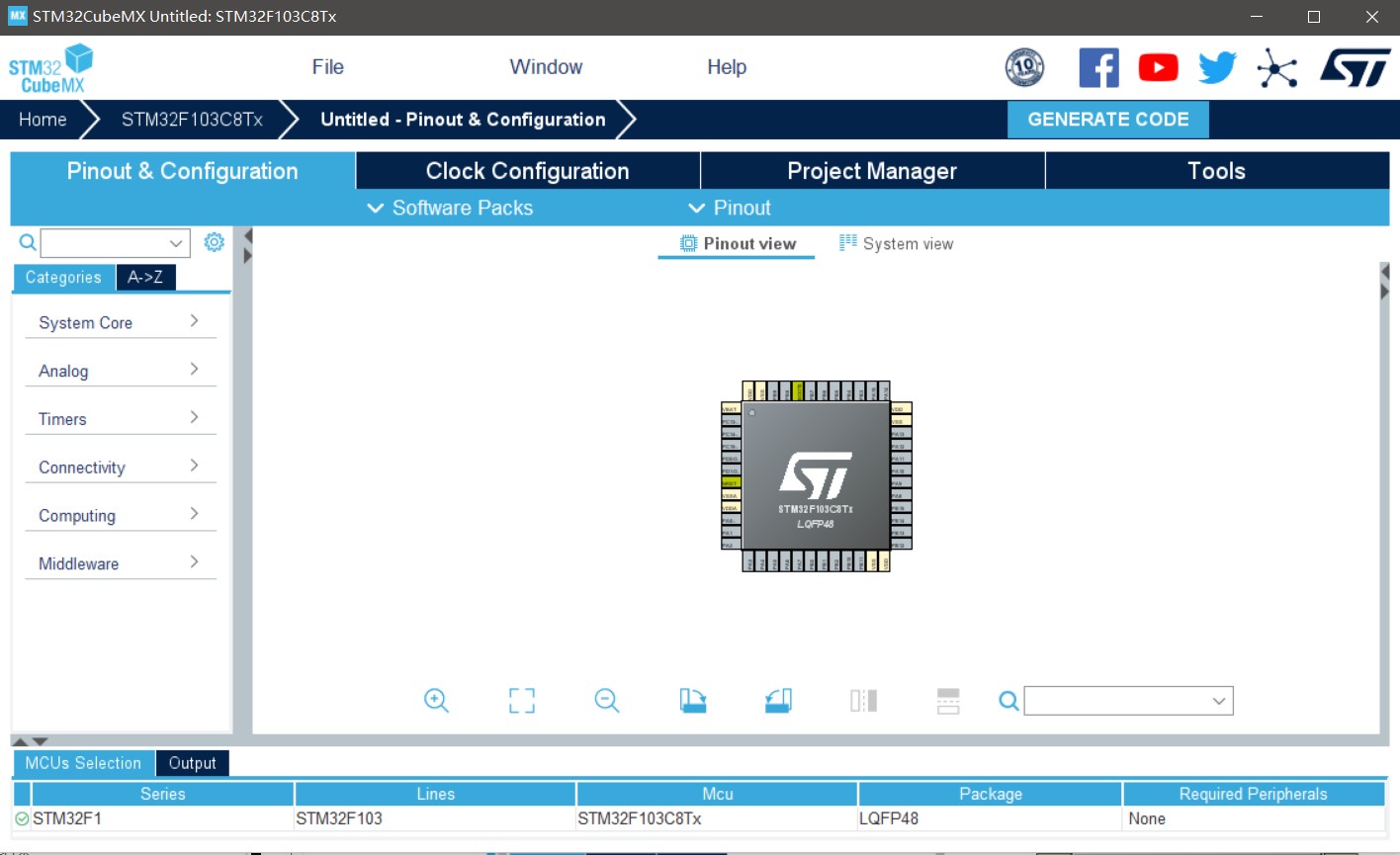Viewport: 1400px width, 855px height.
Task: Click the right-pointing arrow beside the categories panel
Action: [248, 255]
